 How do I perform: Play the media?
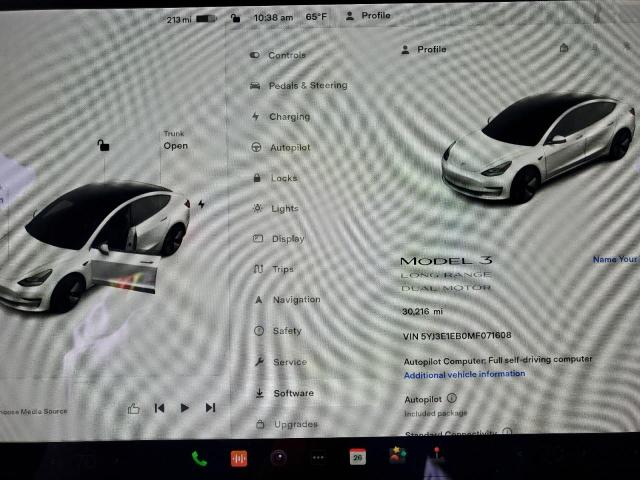coord(184,407)
